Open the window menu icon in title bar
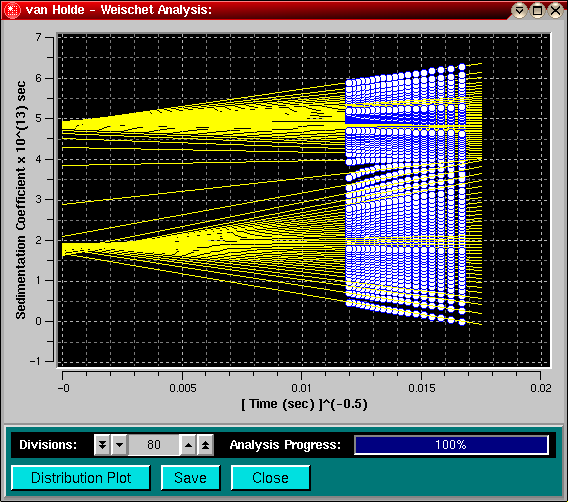This screenshot has height=502, width=568. tap(12, 10)
